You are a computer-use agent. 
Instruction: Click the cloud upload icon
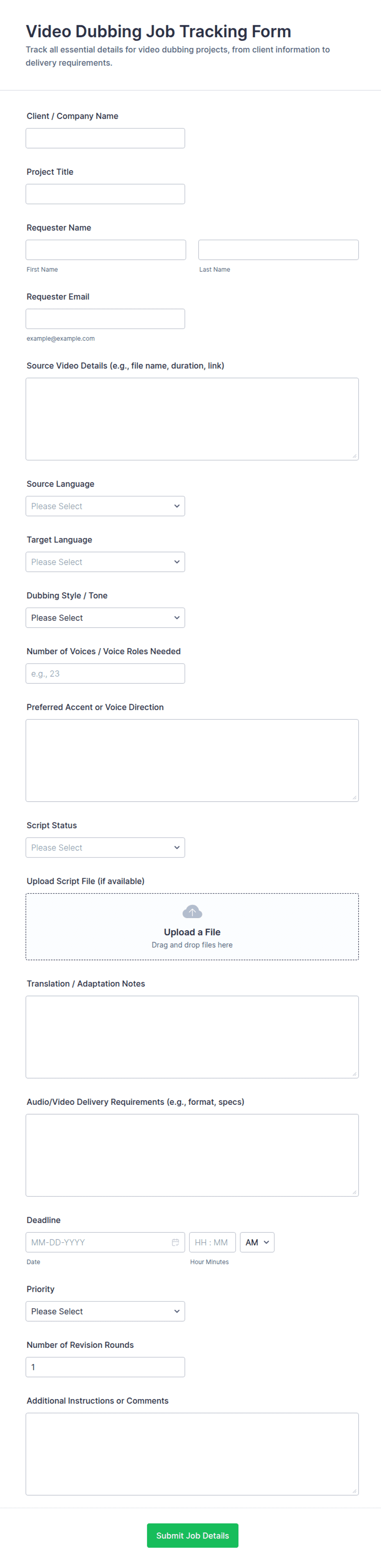tap(192, 911)
